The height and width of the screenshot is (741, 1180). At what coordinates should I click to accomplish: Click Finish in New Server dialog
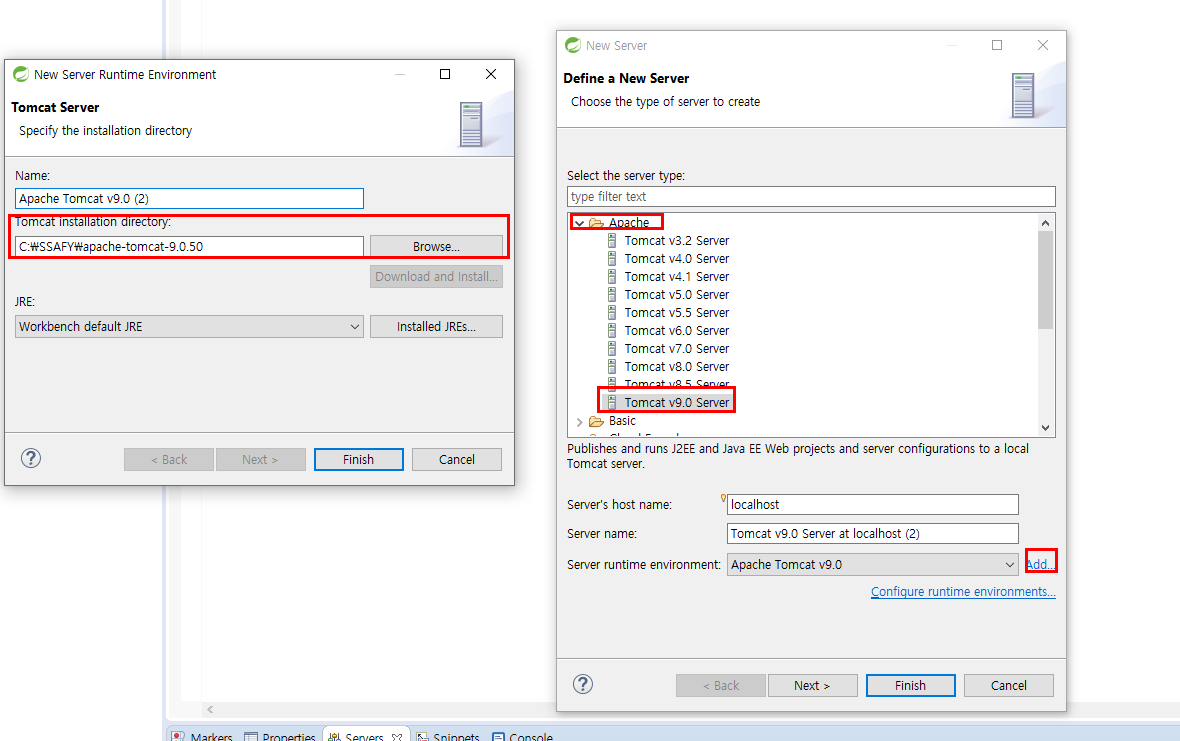(911, 685)
